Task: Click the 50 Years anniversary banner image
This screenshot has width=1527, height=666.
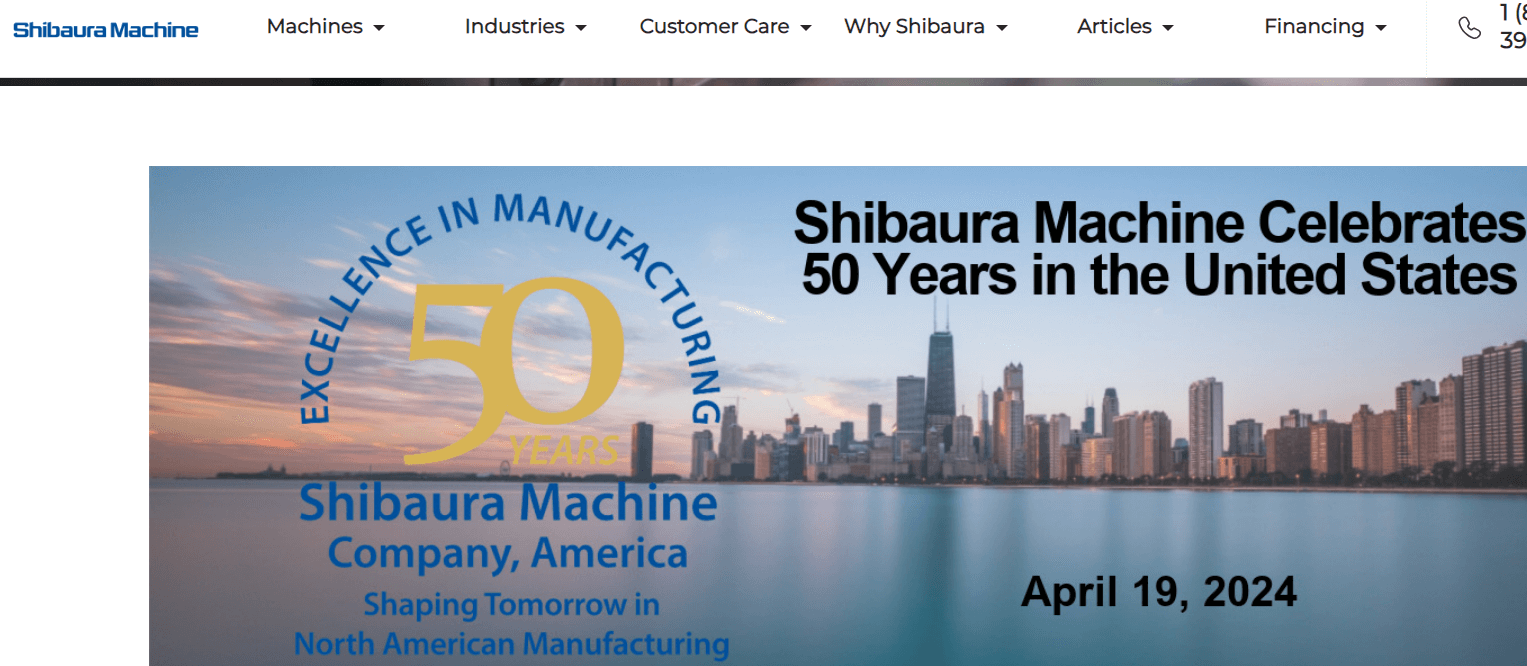Action: tap(838, 416)
